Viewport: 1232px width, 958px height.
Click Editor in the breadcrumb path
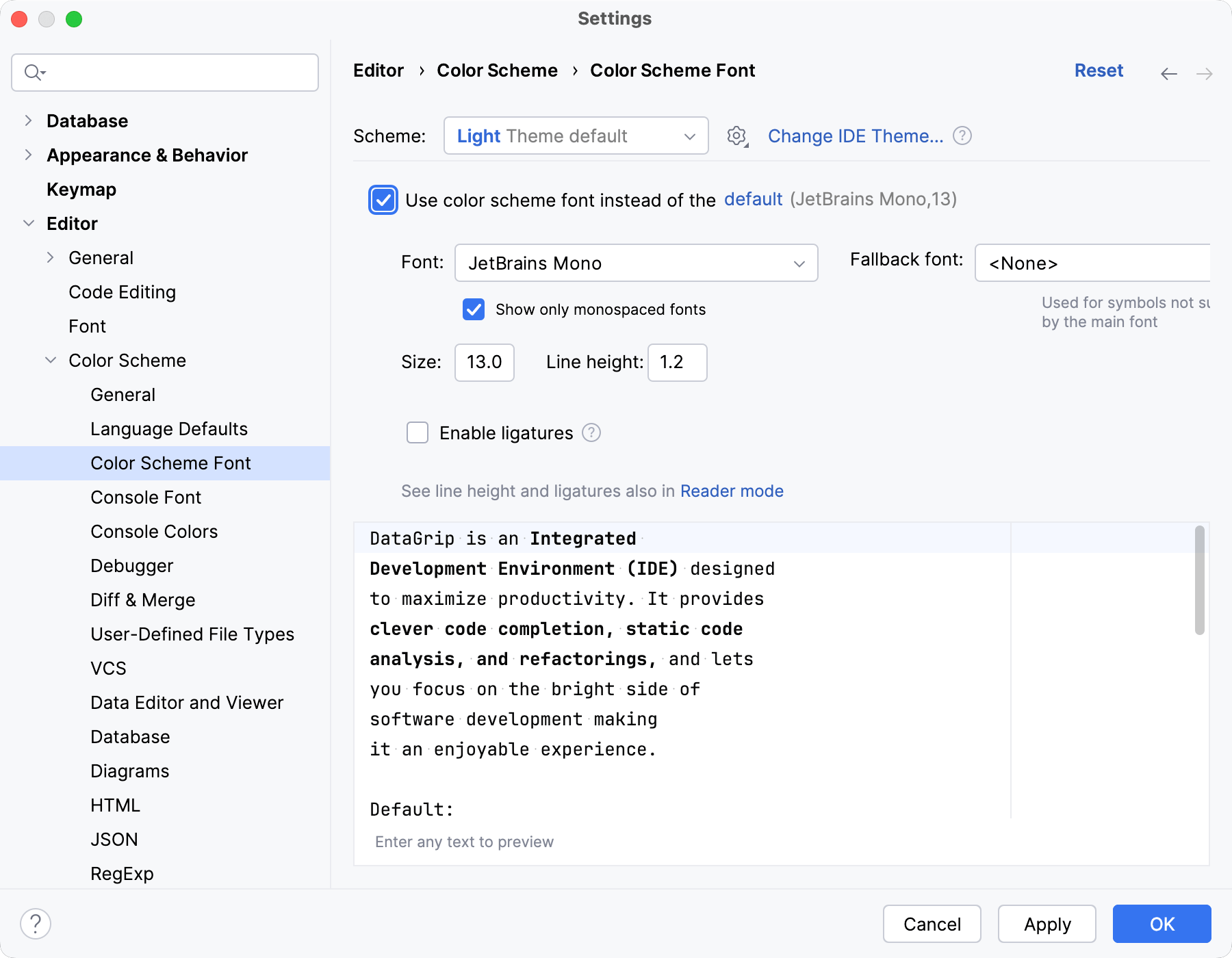(378, 70)
